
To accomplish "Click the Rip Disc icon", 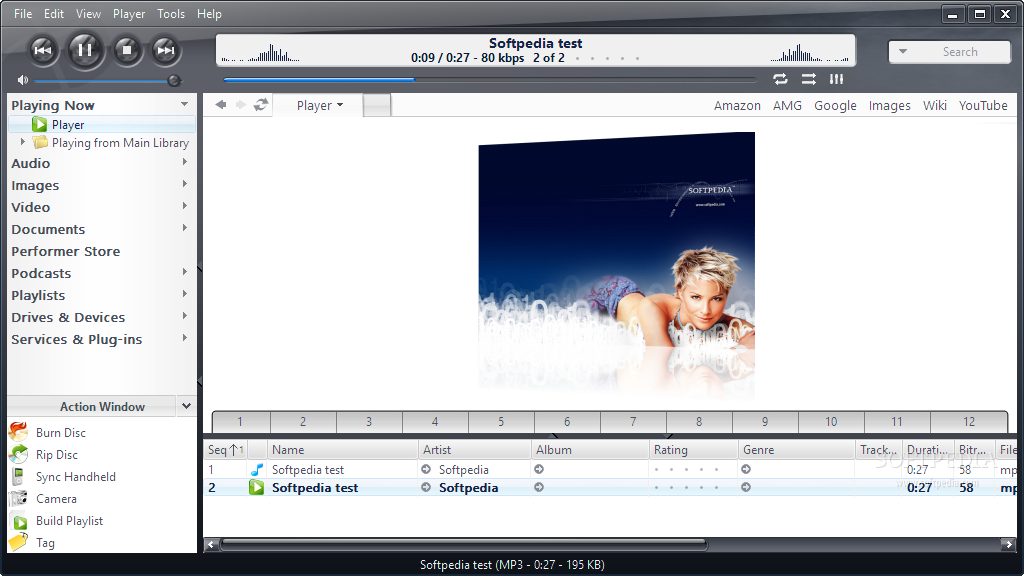I will [19, 454].
